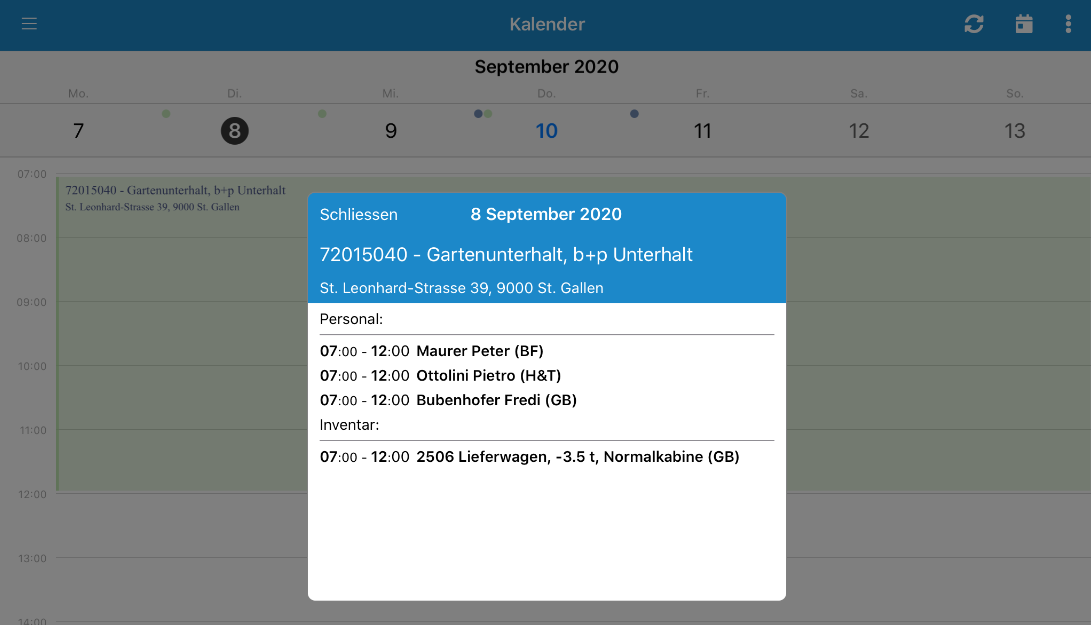Click the St. Leonhard-Strasse address in popup

pyautogui.click(x=461, y=288)
